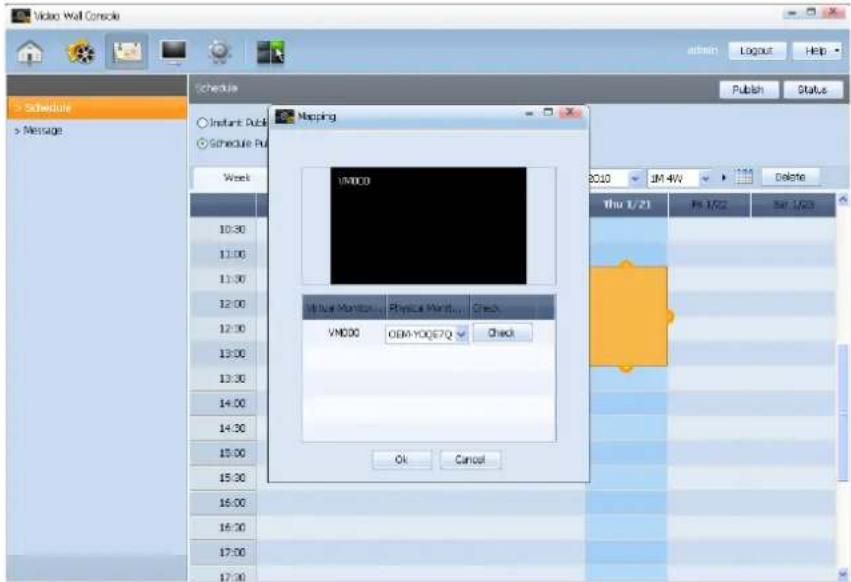Image resolution: width=851 pixels, height=582 pixels.
Task: Click the Sat 1/23 column header
Action: click(x=793, y=205)
